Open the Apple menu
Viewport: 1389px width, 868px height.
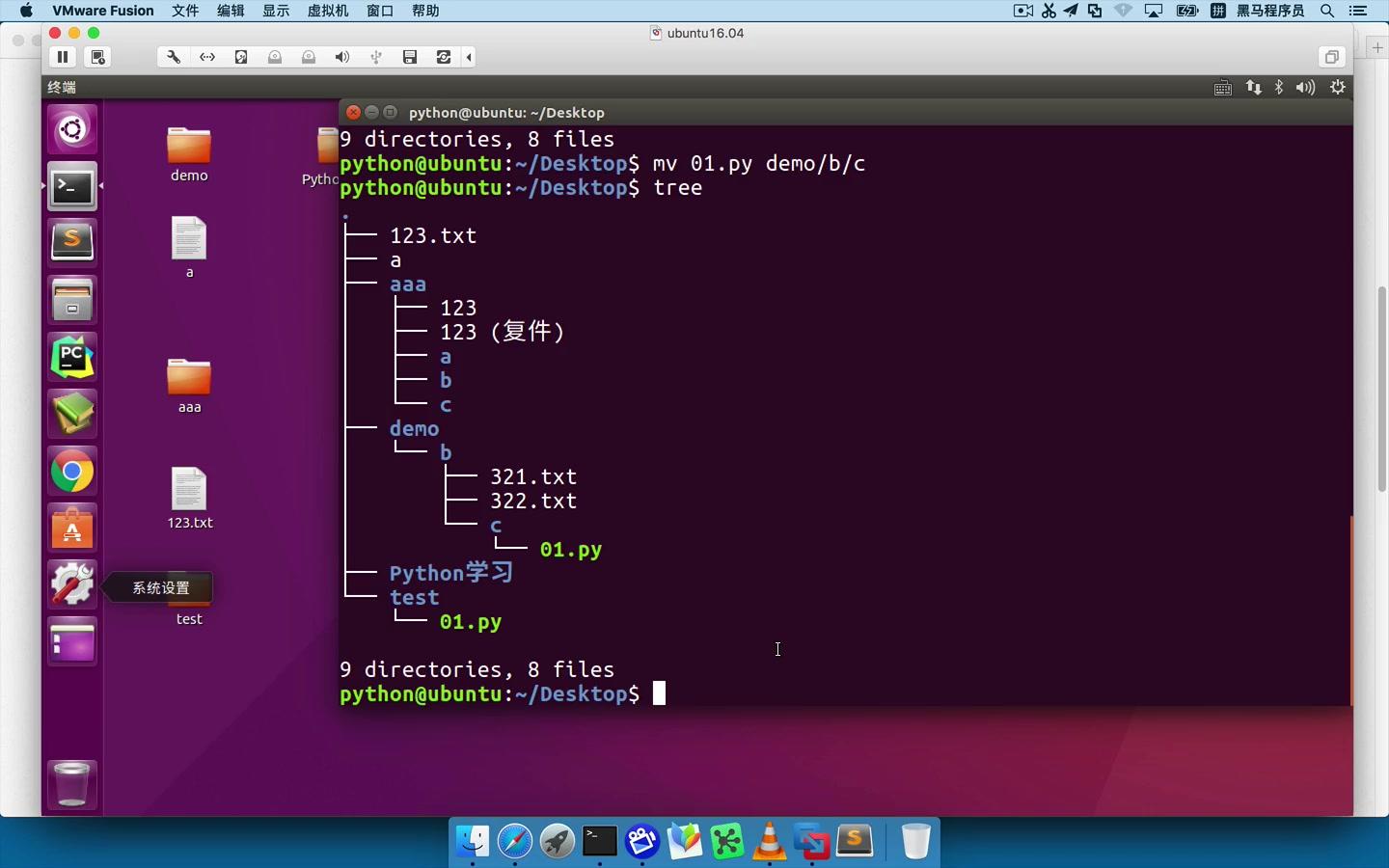tap(26, 11)
